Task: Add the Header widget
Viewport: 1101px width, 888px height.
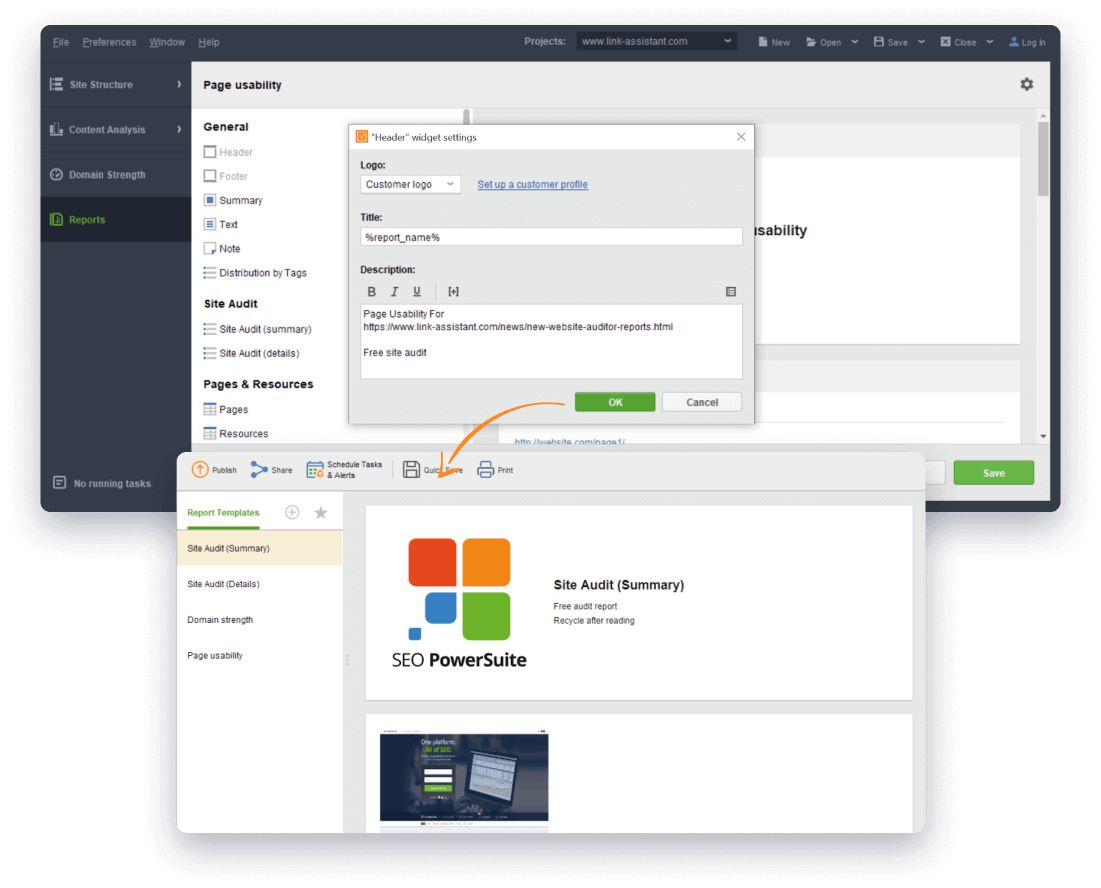Action: coord(228,152)
